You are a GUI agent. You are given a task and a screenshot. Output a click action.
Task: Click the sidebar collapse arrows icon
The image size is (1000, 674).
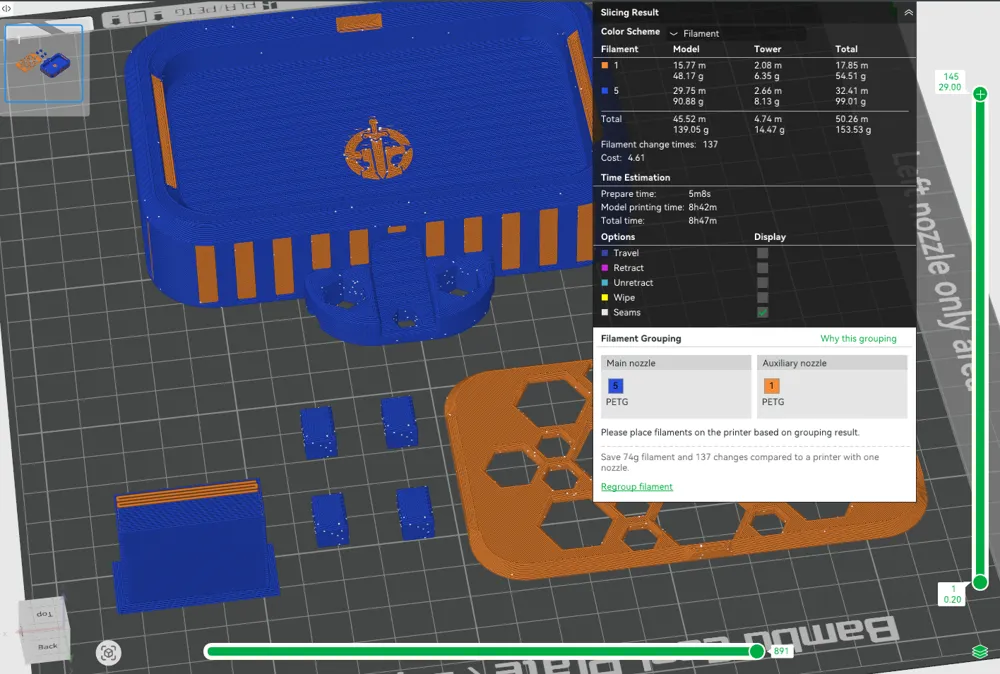coord(6,8)
